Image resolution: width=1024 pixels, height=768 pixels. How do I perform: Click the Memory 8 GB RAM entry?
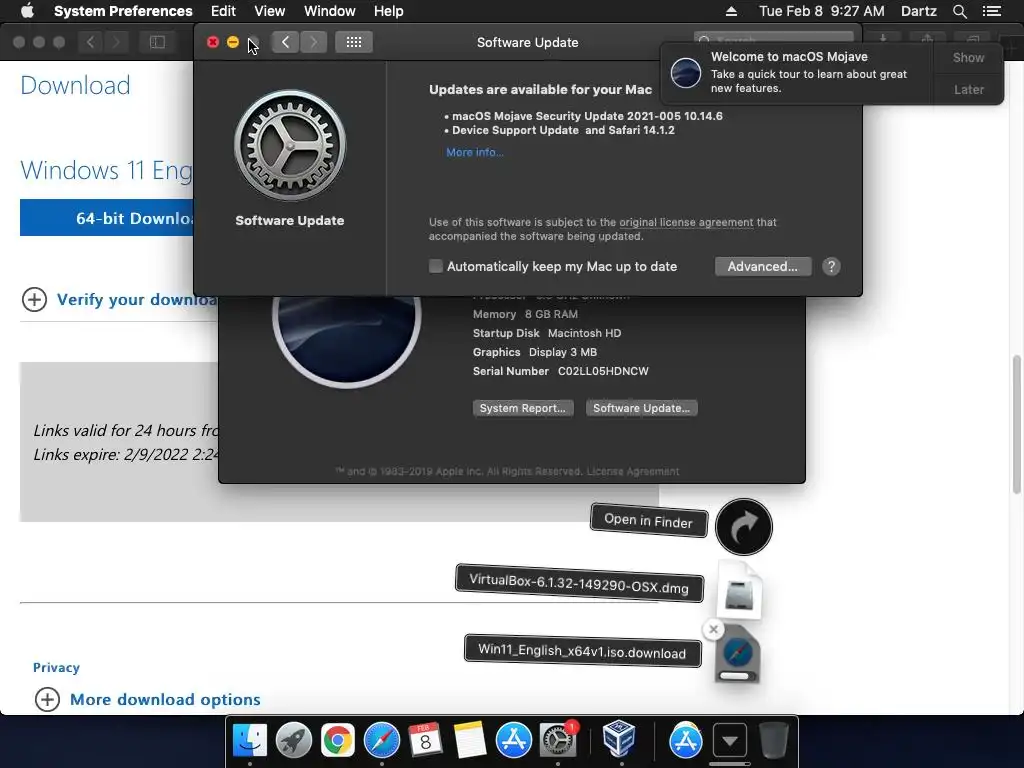pyautogui.click(x=525, y=314)
